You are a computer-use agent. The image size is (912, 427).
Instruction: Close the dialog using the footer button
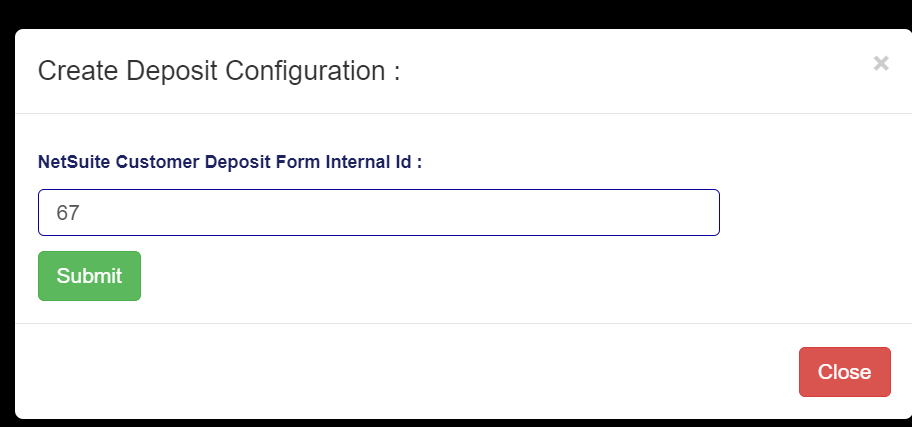pos(844,372)
